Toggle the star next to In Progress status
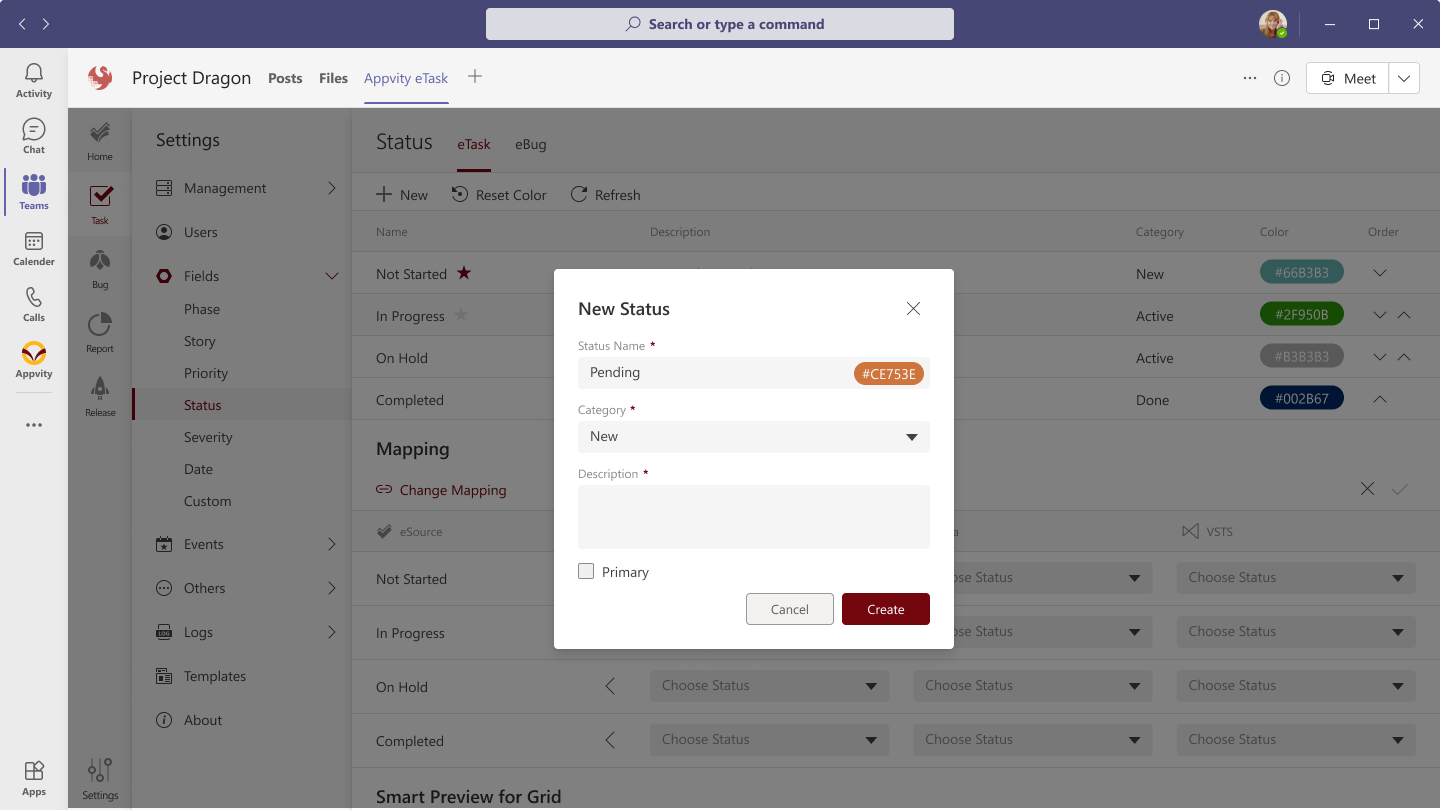The width and height of the screenshot is (1440, 810). coord(460,315)
